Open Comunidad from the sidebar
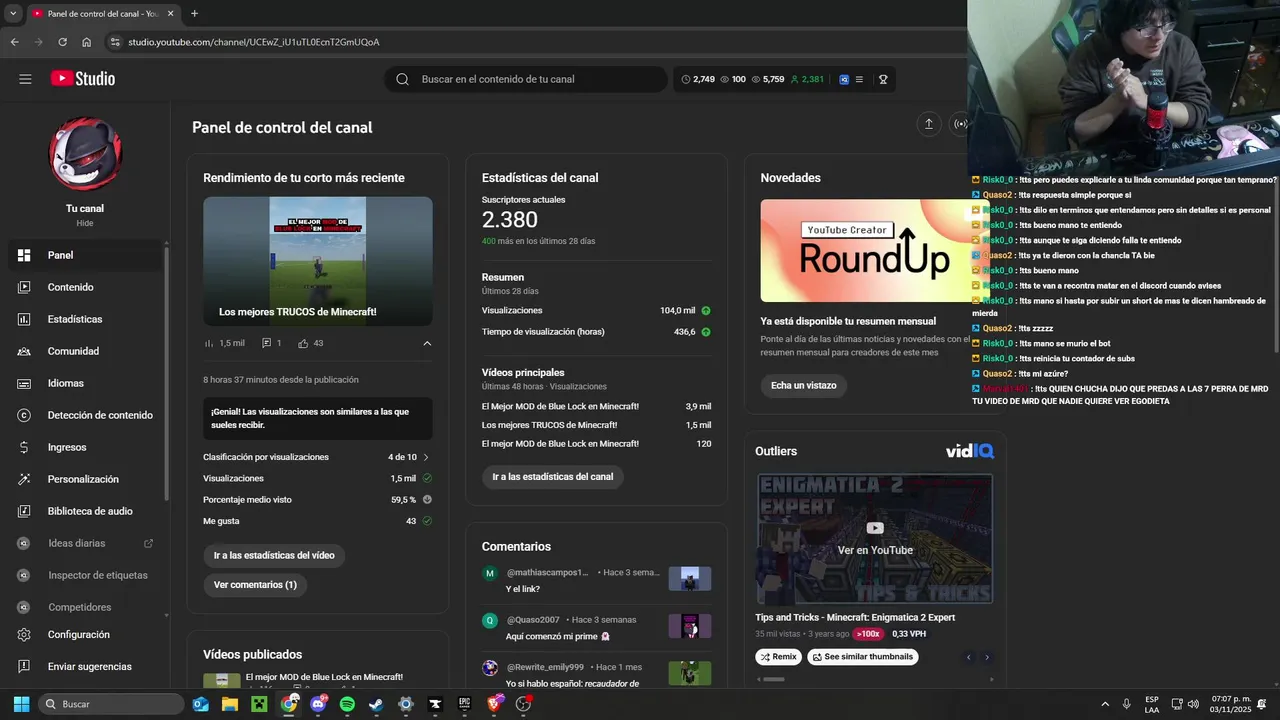Screen dimensions: 1280x720 click(84, 351)
